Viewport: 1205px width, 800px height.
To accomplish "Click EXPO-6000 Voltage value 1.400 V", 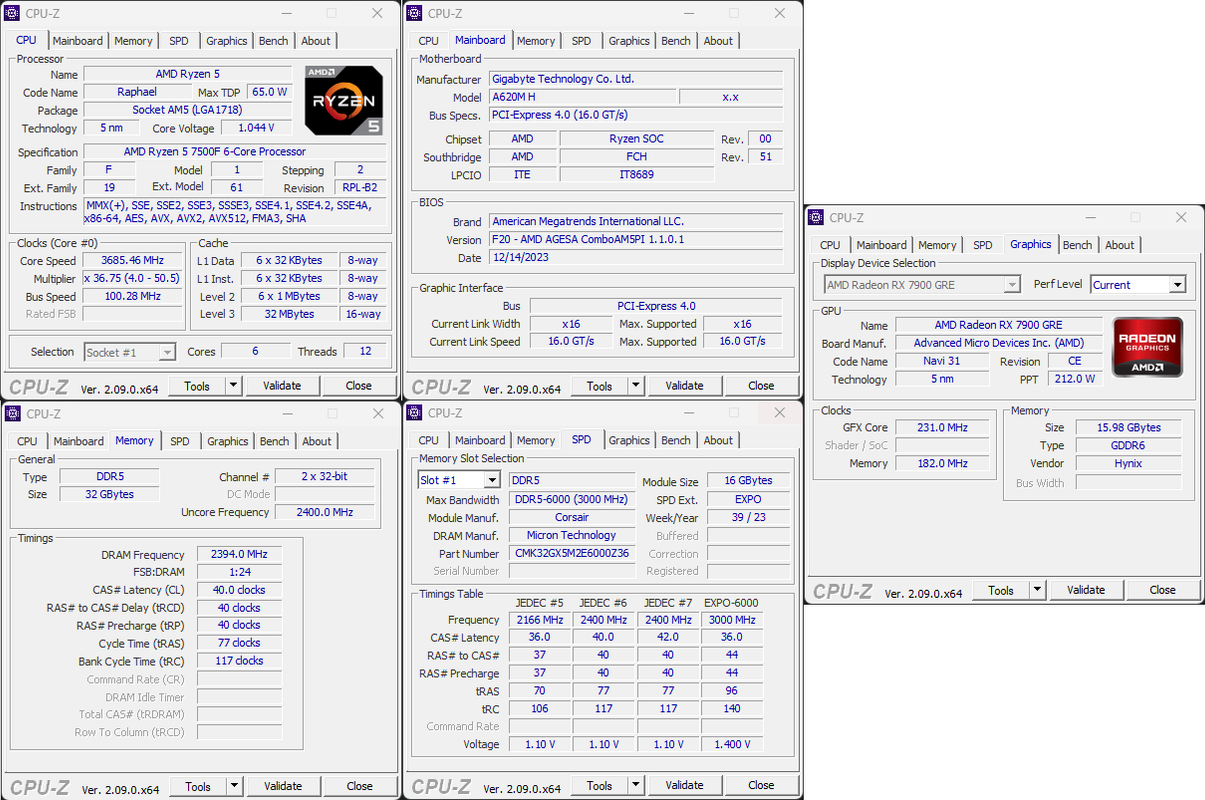I will point(732,744).
